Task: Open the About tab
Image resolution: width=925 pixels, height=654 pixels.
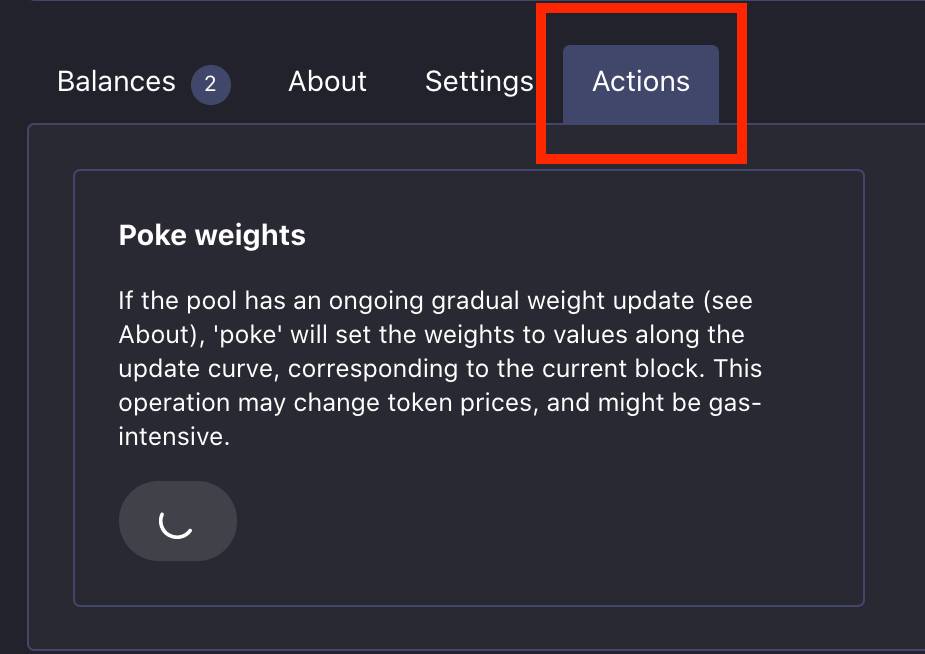Action: coord(327,82)
